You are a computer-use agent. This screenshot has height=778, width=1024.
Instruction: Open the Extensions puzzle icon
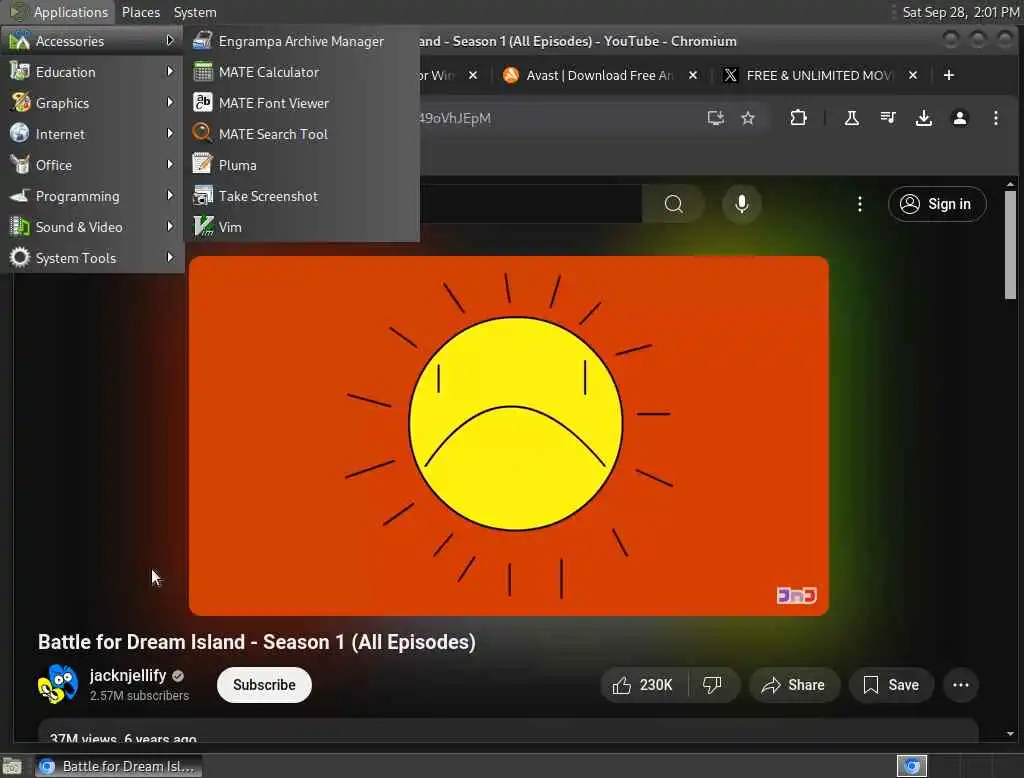[x=798, y=118]
